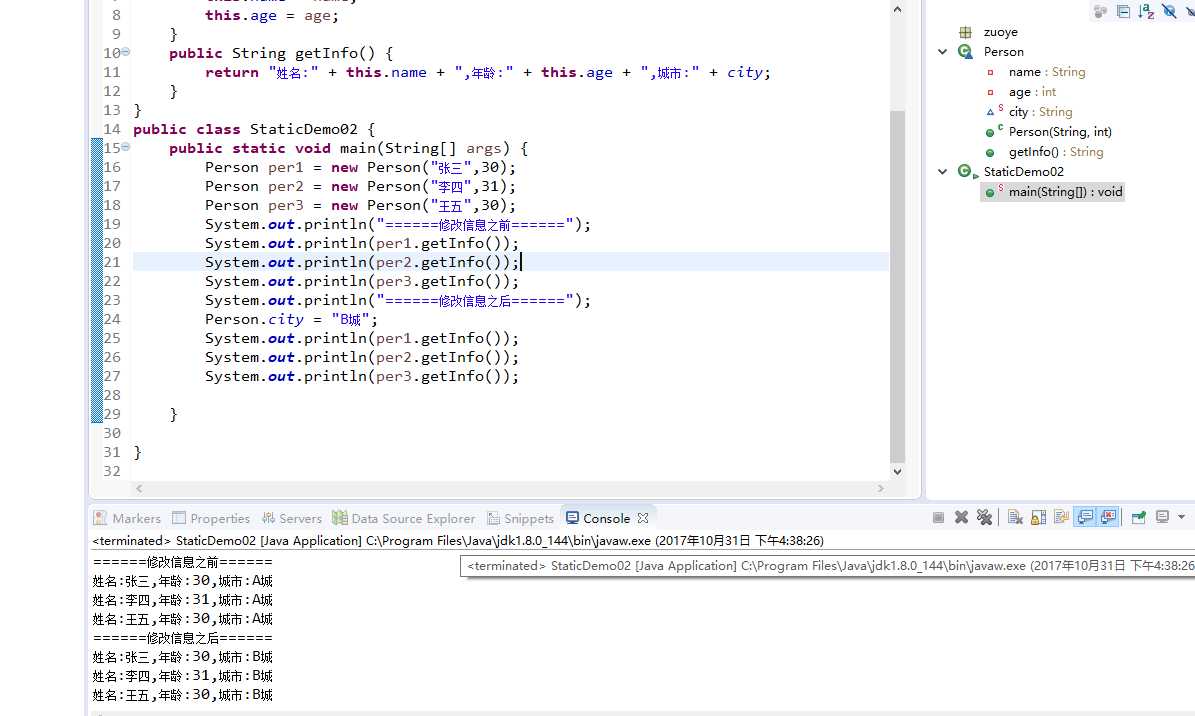
Task: Switch to the Properties tab
Action: [211, 519]
